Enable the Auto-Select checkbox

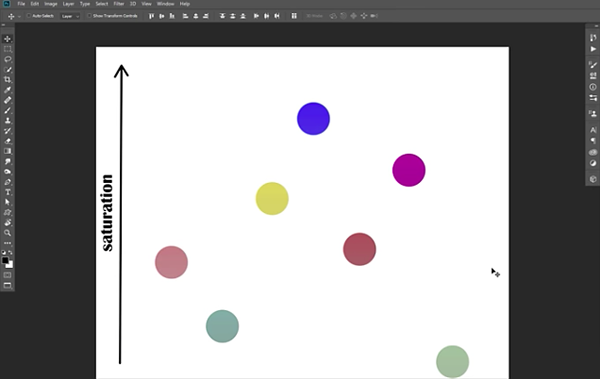28,16
